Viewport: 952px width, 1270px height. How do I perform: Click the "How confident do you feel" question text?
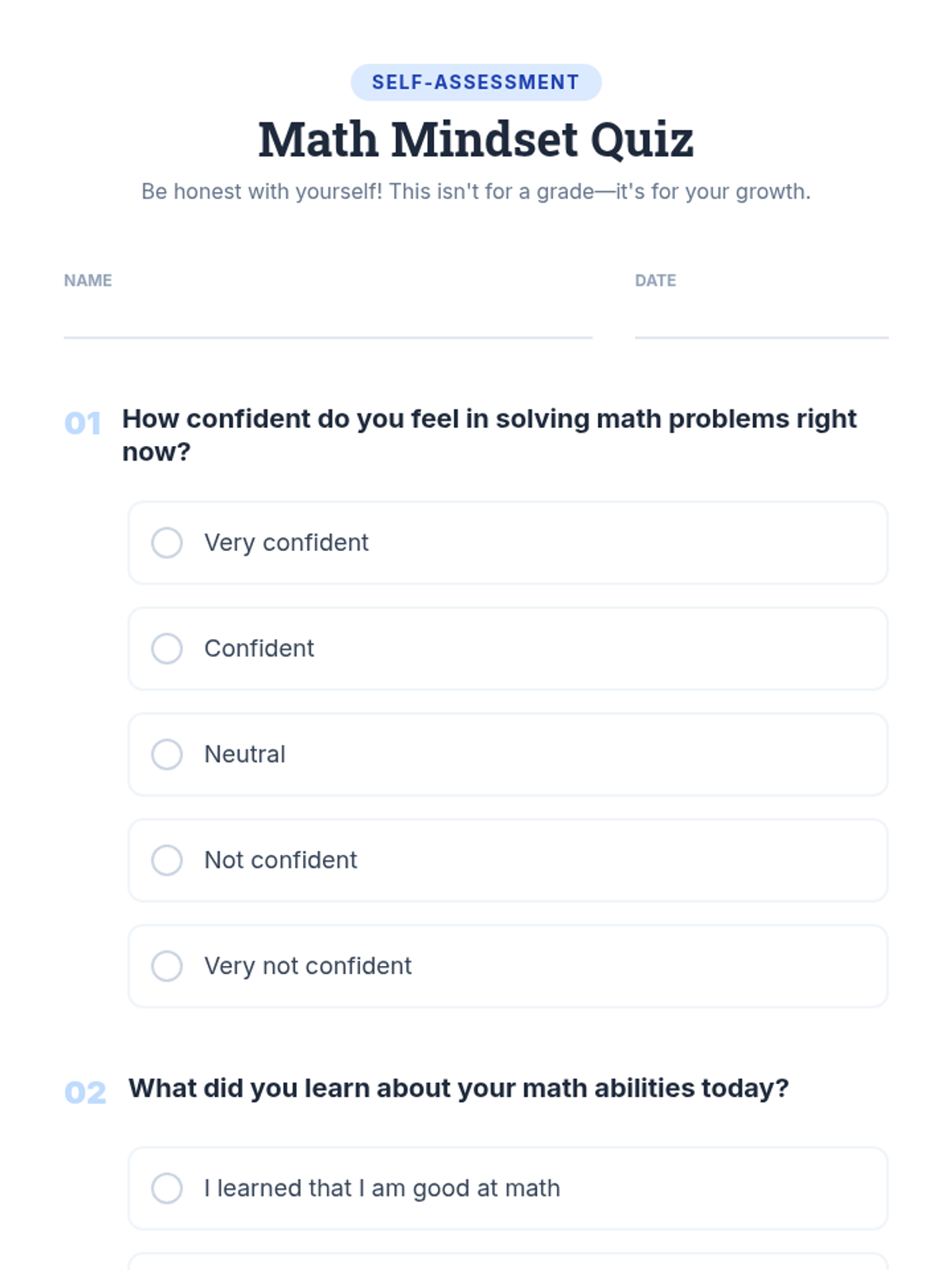point(489,419)
